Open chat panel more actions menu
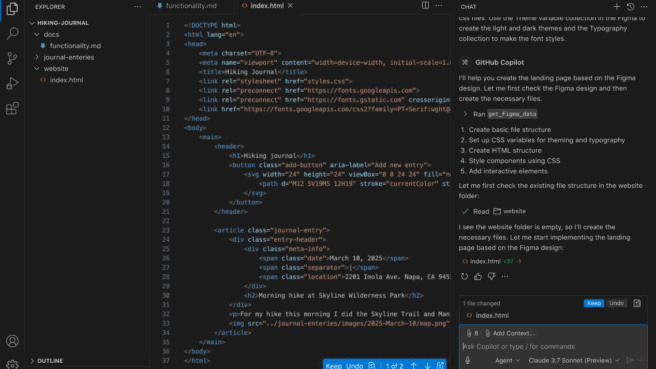The image size is (656, 369). pos(644,7)
